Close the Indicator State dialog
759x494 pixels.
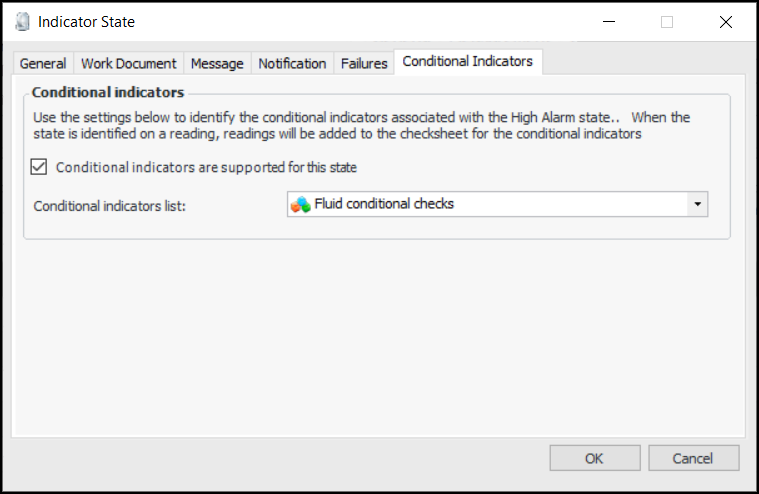coord(726,22)
